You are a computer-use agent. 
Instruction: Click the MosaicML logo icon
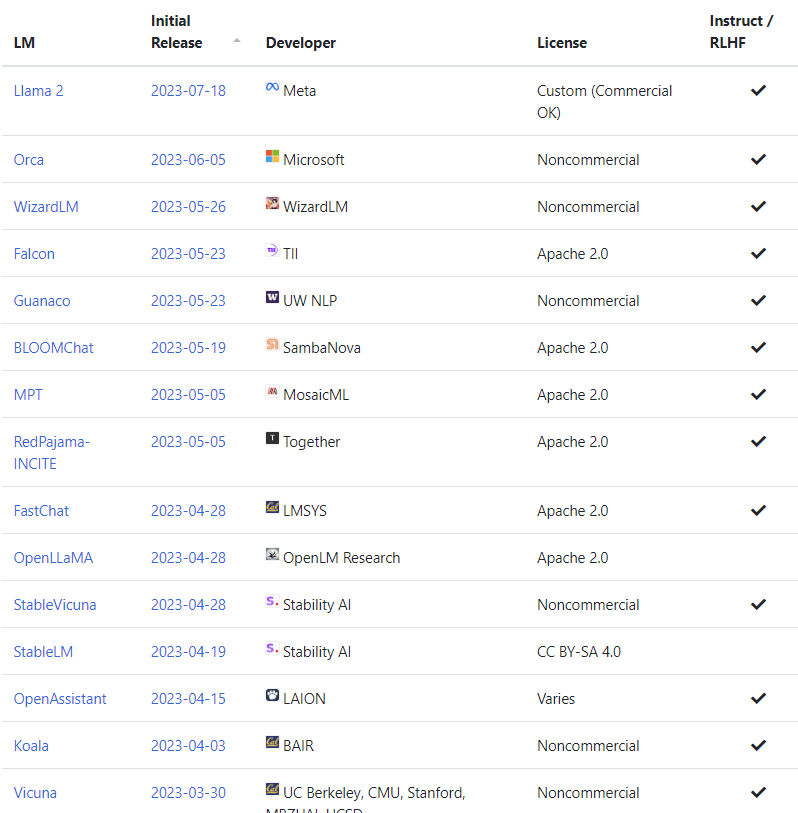272,392
